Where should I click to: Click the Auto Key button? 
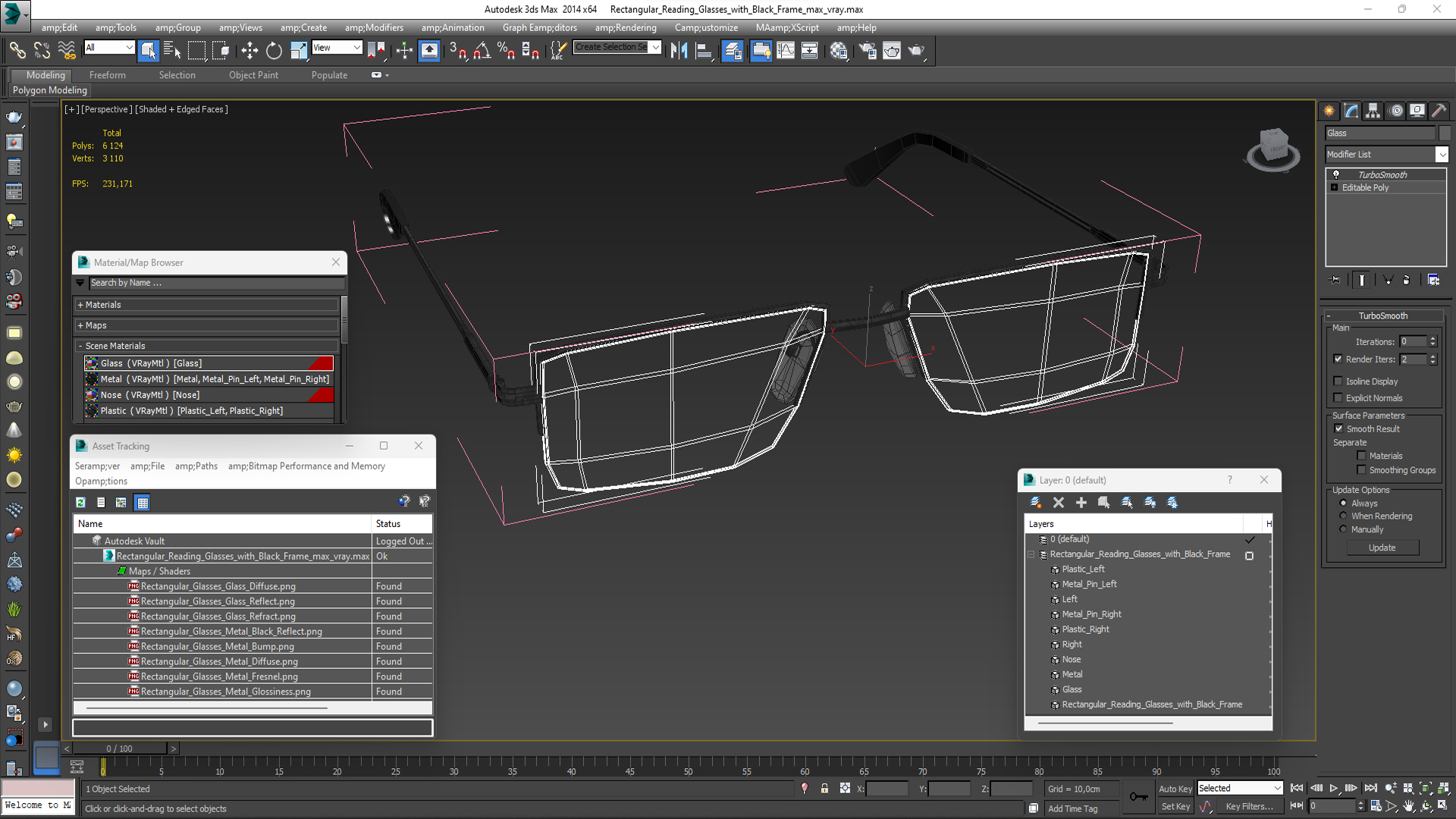1175,789
